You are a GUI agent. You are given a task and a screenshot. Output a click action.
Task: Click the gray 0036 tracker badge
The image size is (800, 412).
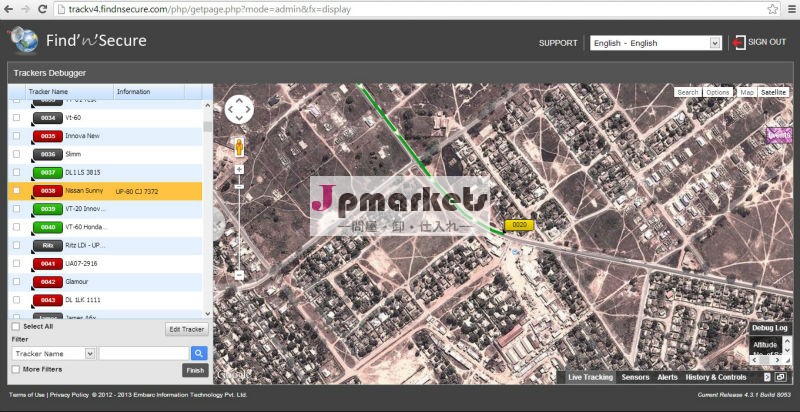[48, 154]
